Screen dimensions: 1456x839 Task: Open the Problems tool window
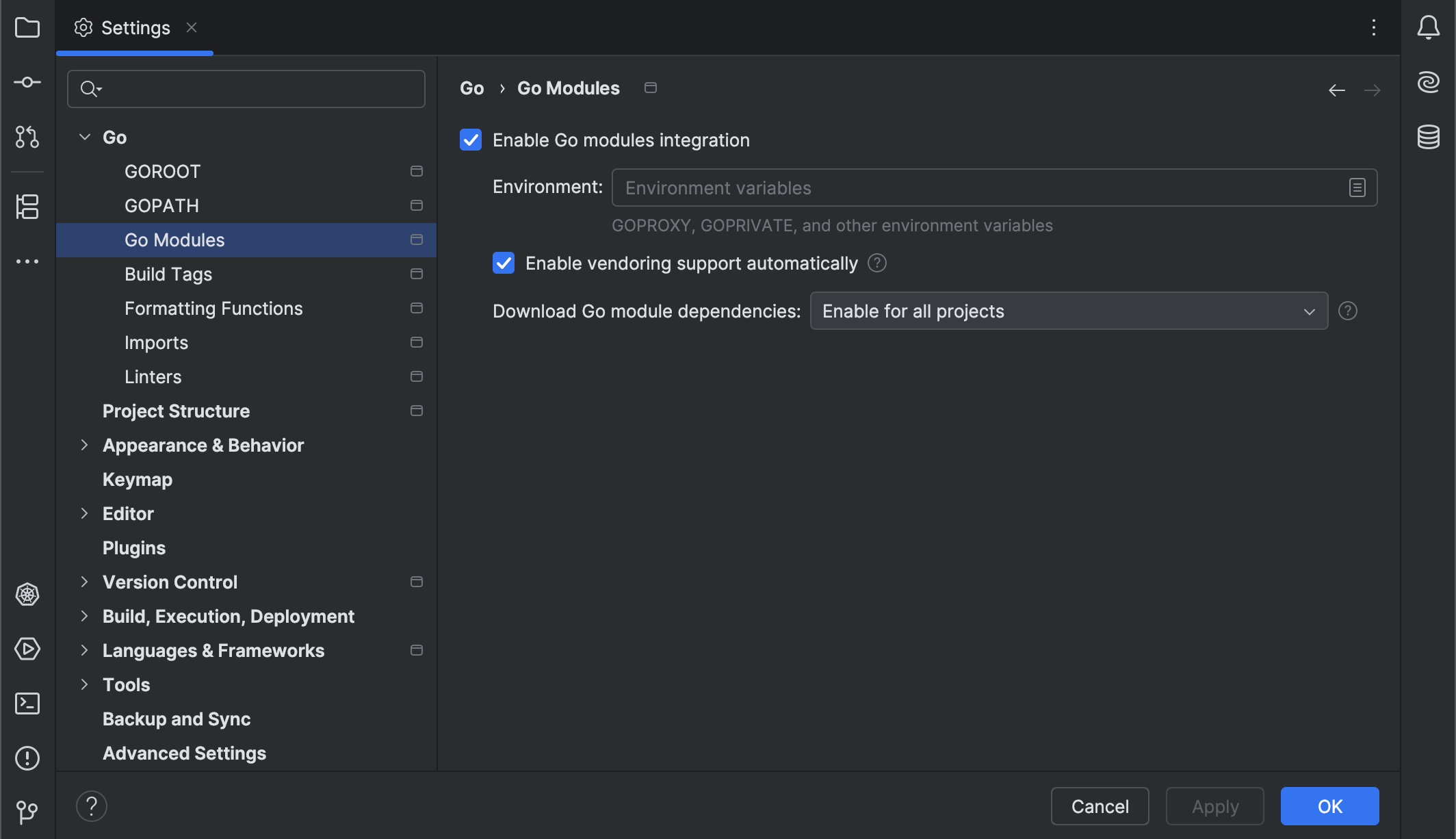[27, 758]
